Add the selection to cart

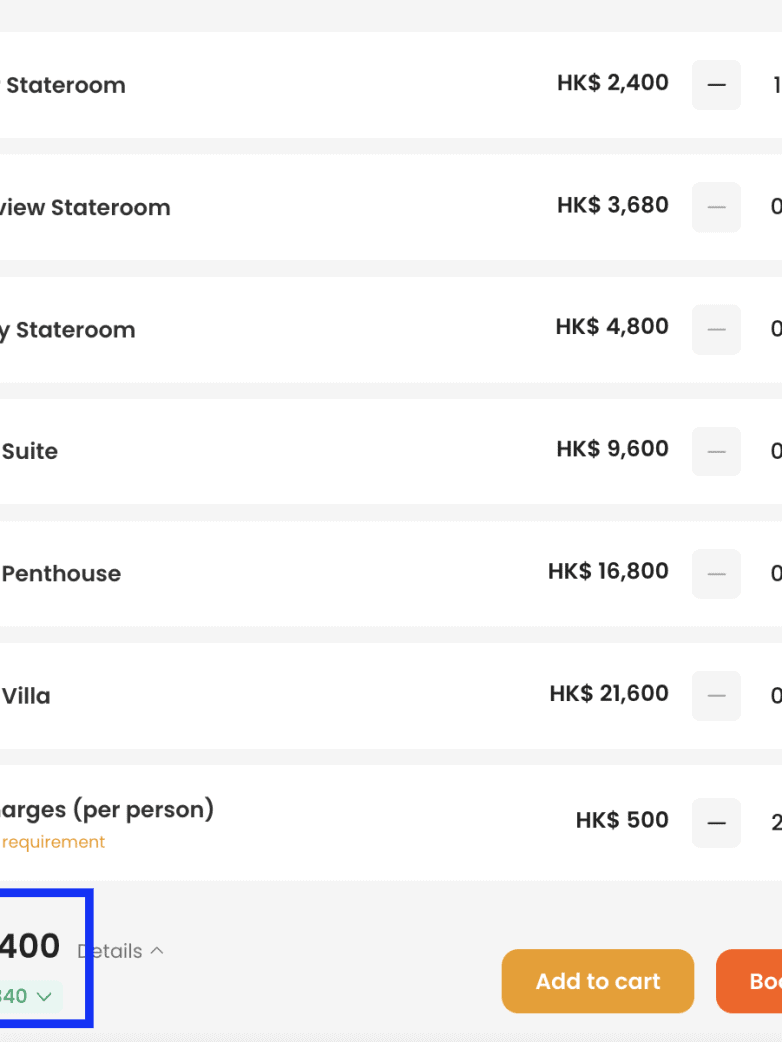pos(598,981)
